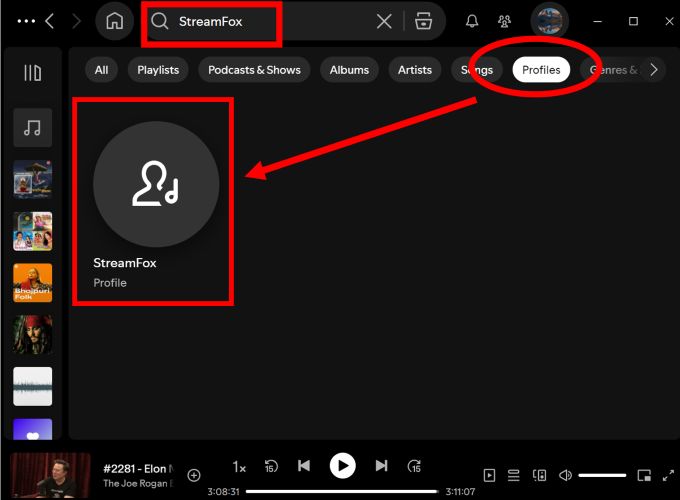Toggle the Now Playing view
Image resolution: width=680 pixels, height=500 pixels.
click(x=489, y=475)
